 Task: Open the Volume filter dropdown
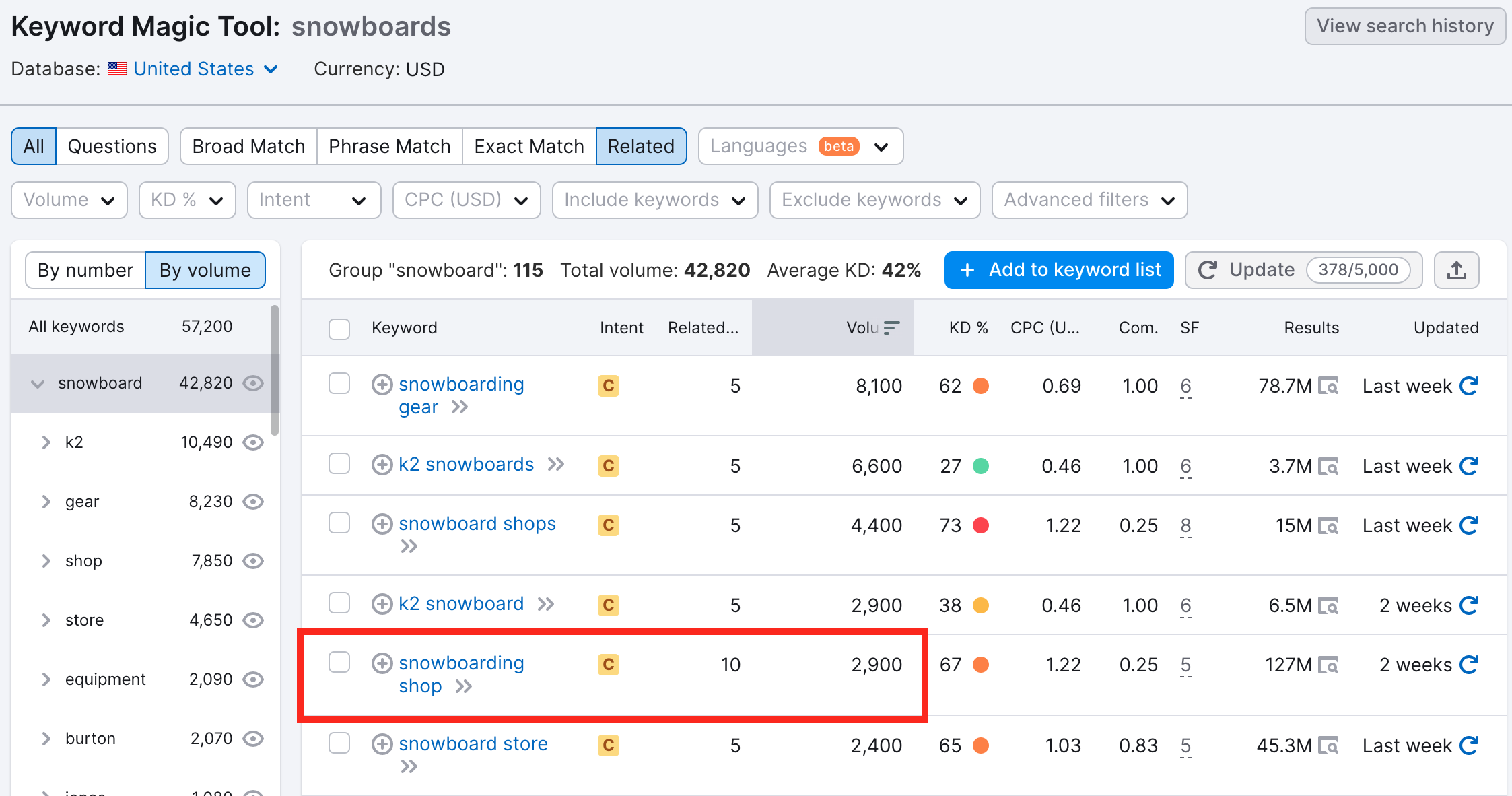point(69,200)
